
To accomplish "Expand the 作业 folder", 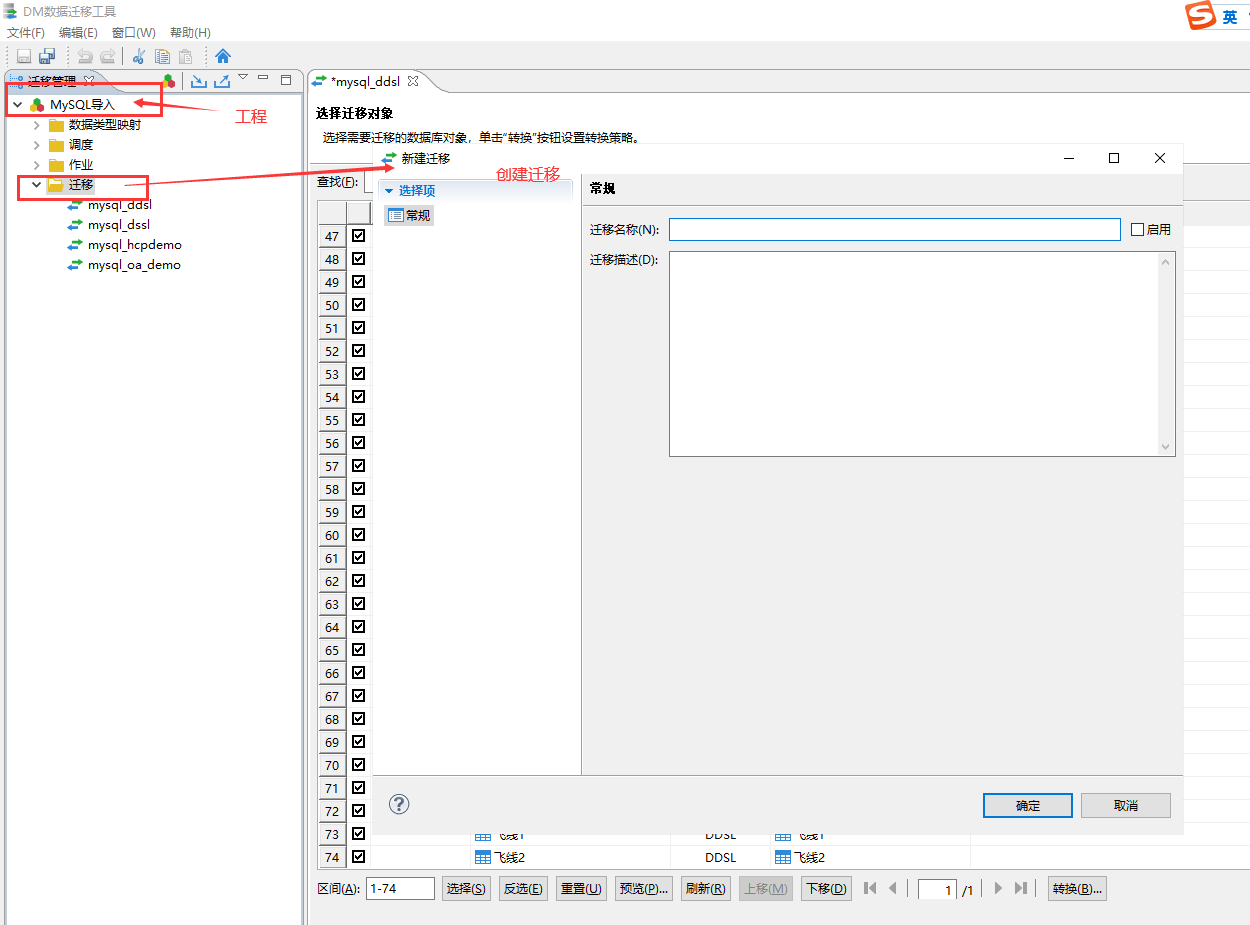I will point(37,165).
